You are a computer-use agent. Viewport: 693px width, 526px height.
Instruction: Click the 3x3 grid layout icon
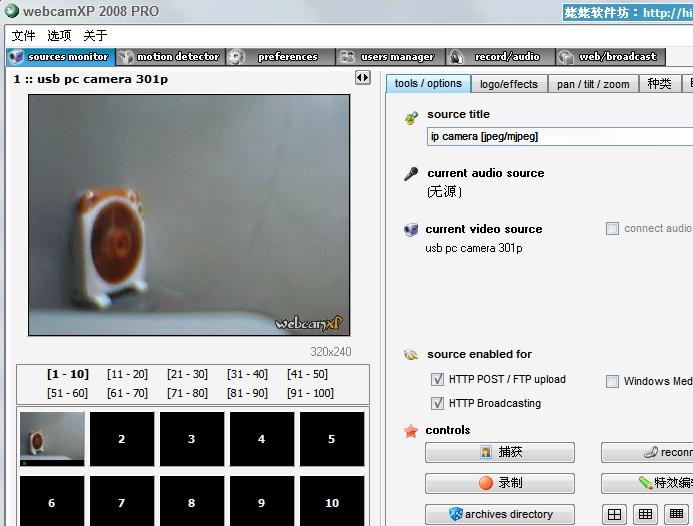[x=645, y=514]
